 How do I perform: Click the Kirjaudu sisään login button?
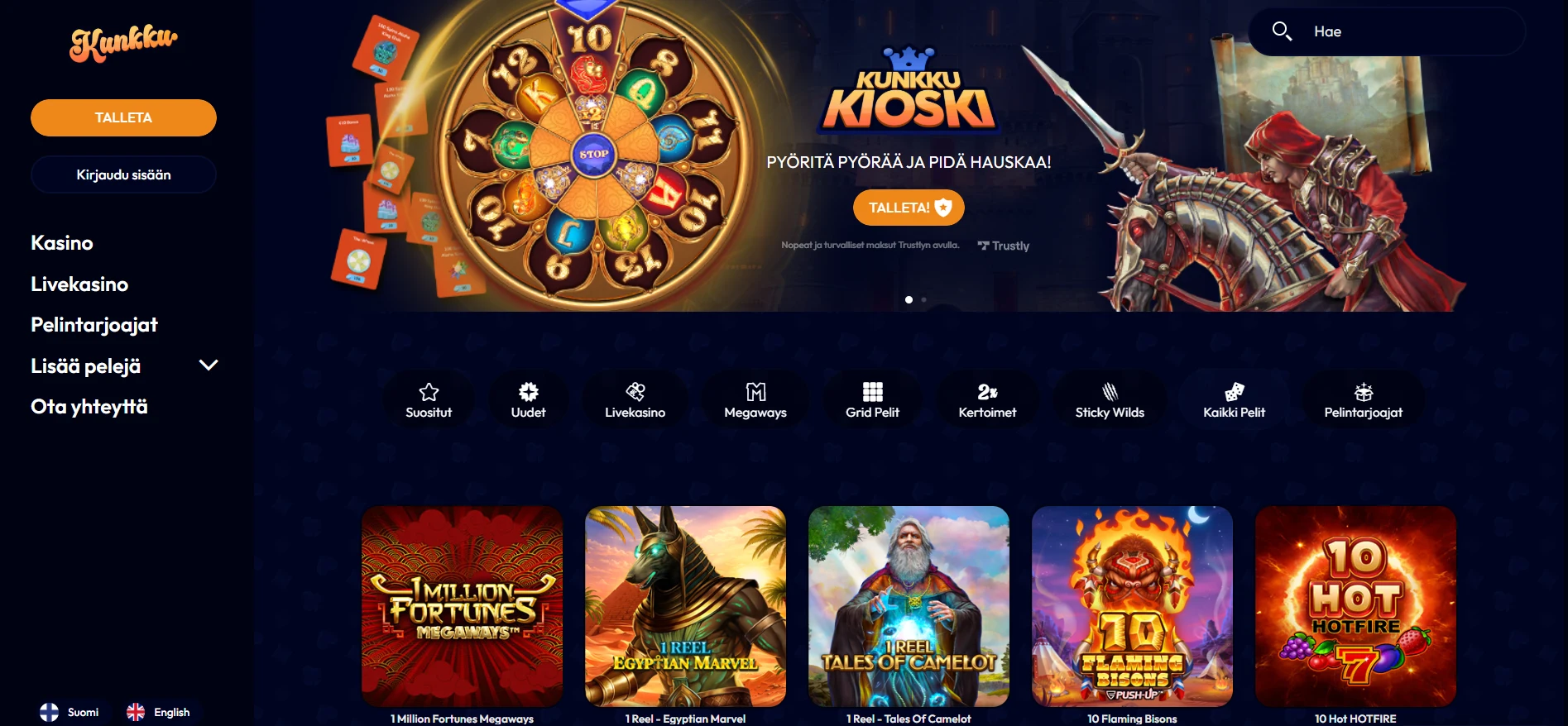(x=123, y=174)
